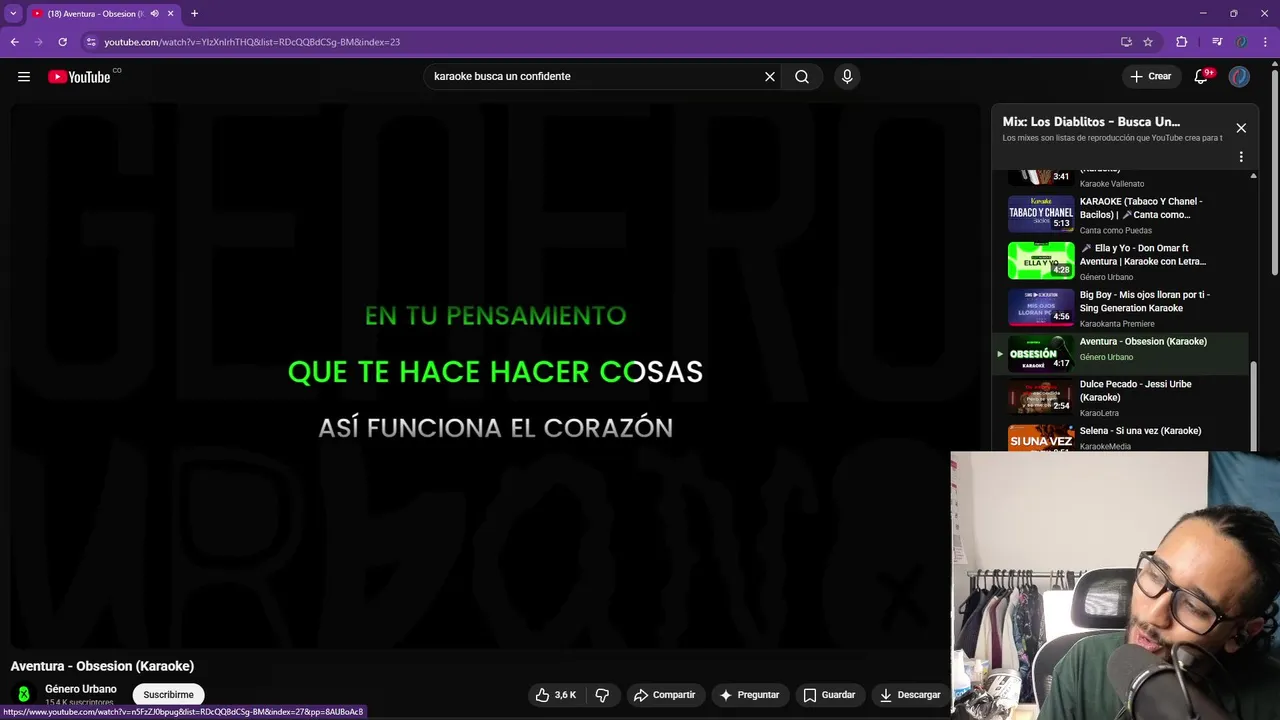The height and width of the screenshot is (720, 1280).
Task: Play Selena - Si una vez karaoke
Action: [x=1120, y=437]
